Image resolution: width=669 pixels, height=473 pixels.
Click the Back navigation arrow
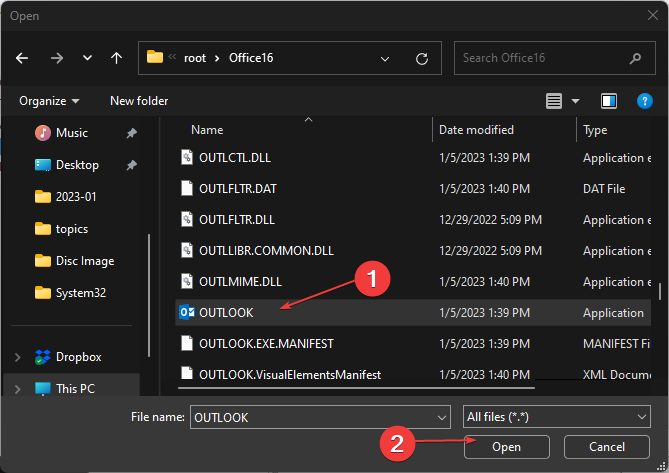[23, 58]
